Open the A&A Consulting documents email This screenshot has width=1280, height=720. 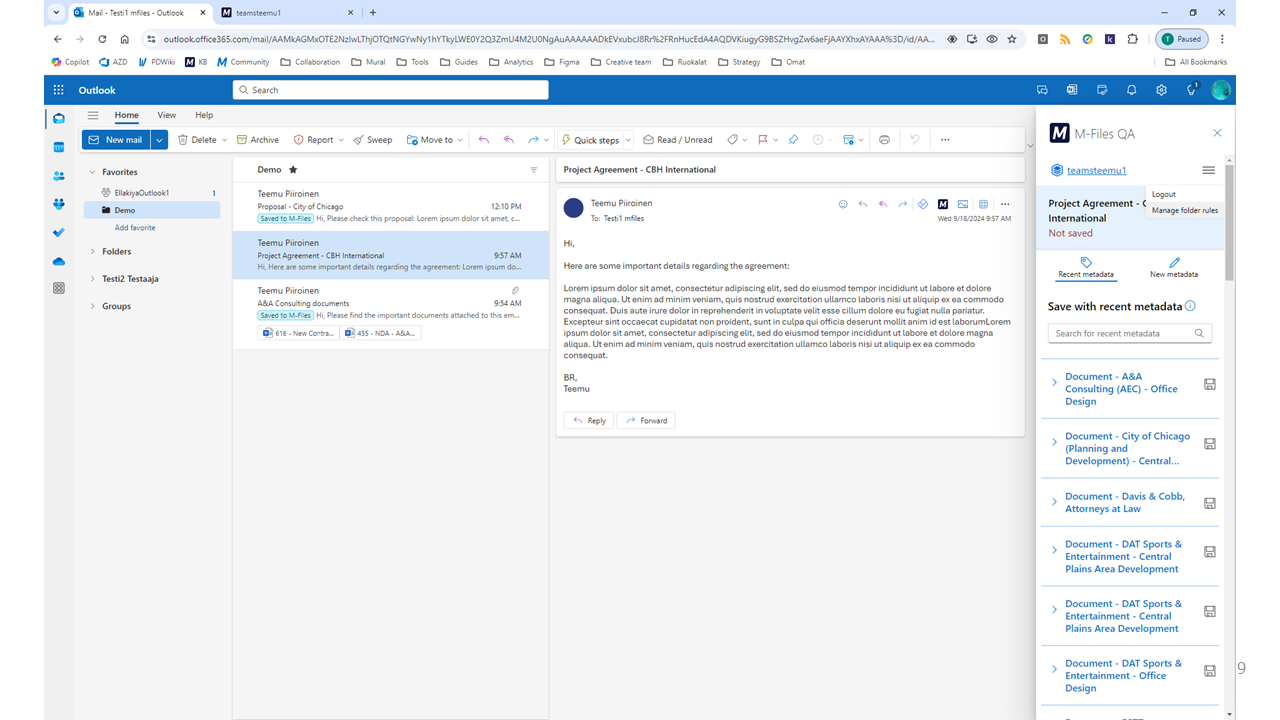[391, 314]
